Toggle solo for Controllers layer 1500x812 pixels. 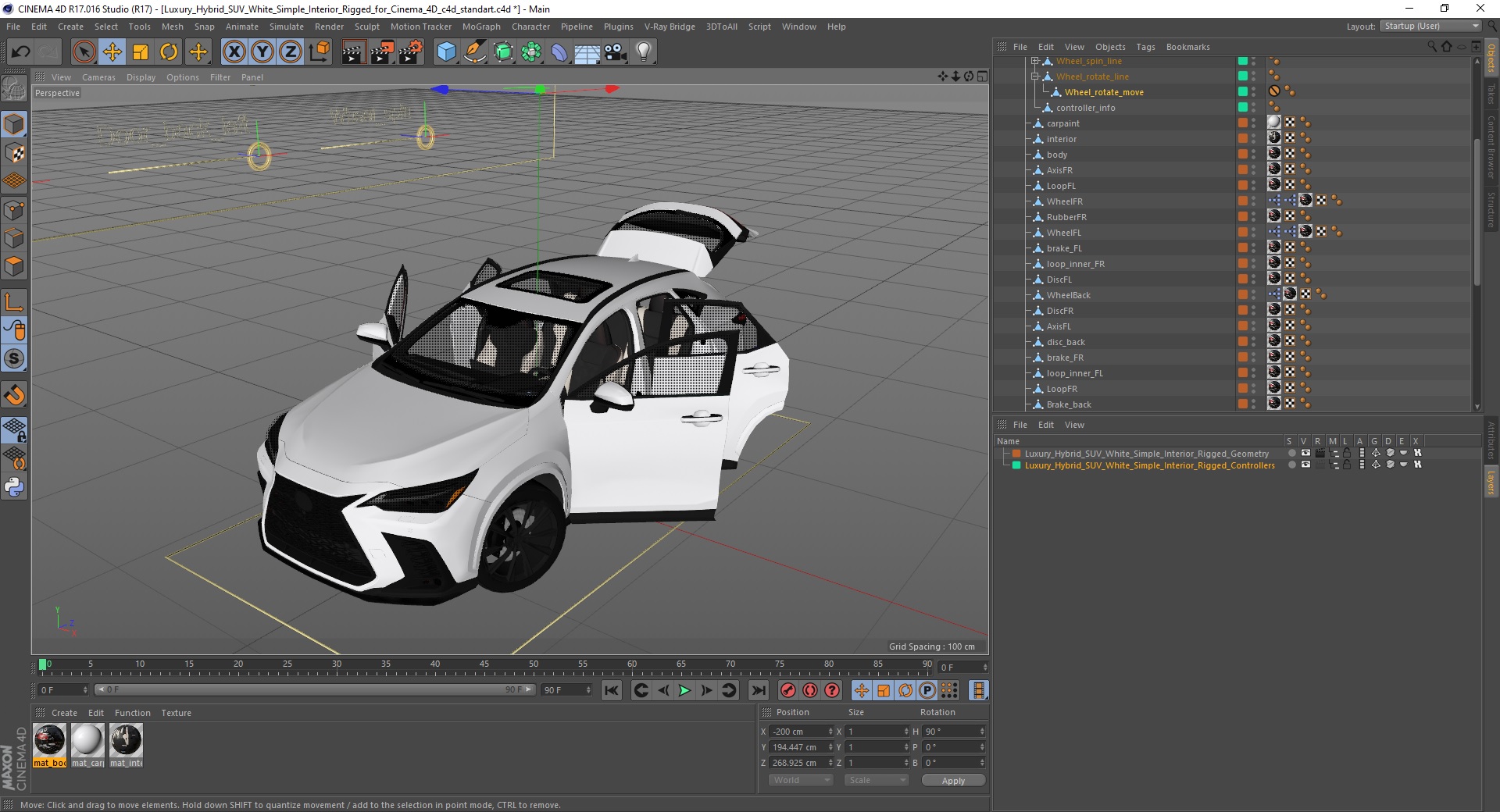(1292, 465)
